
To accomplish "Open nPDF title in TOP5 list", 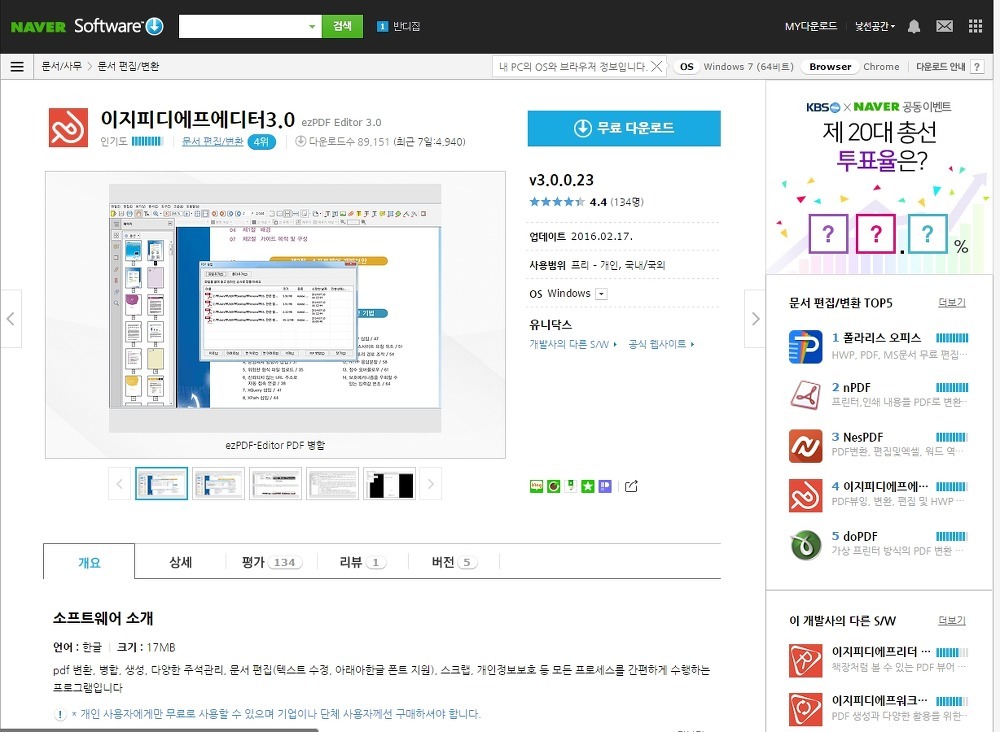I will pyautogui.click(x=857, y=388).
